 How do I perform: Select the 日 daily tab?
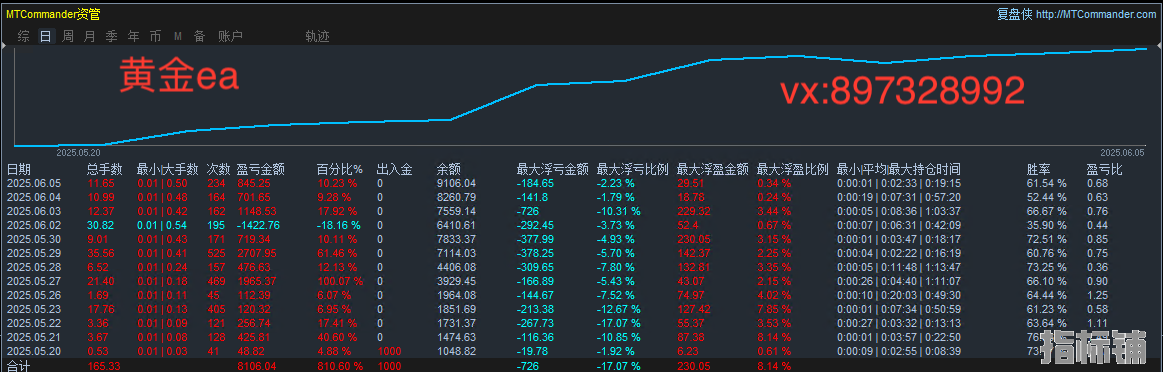tap(46, 36)
